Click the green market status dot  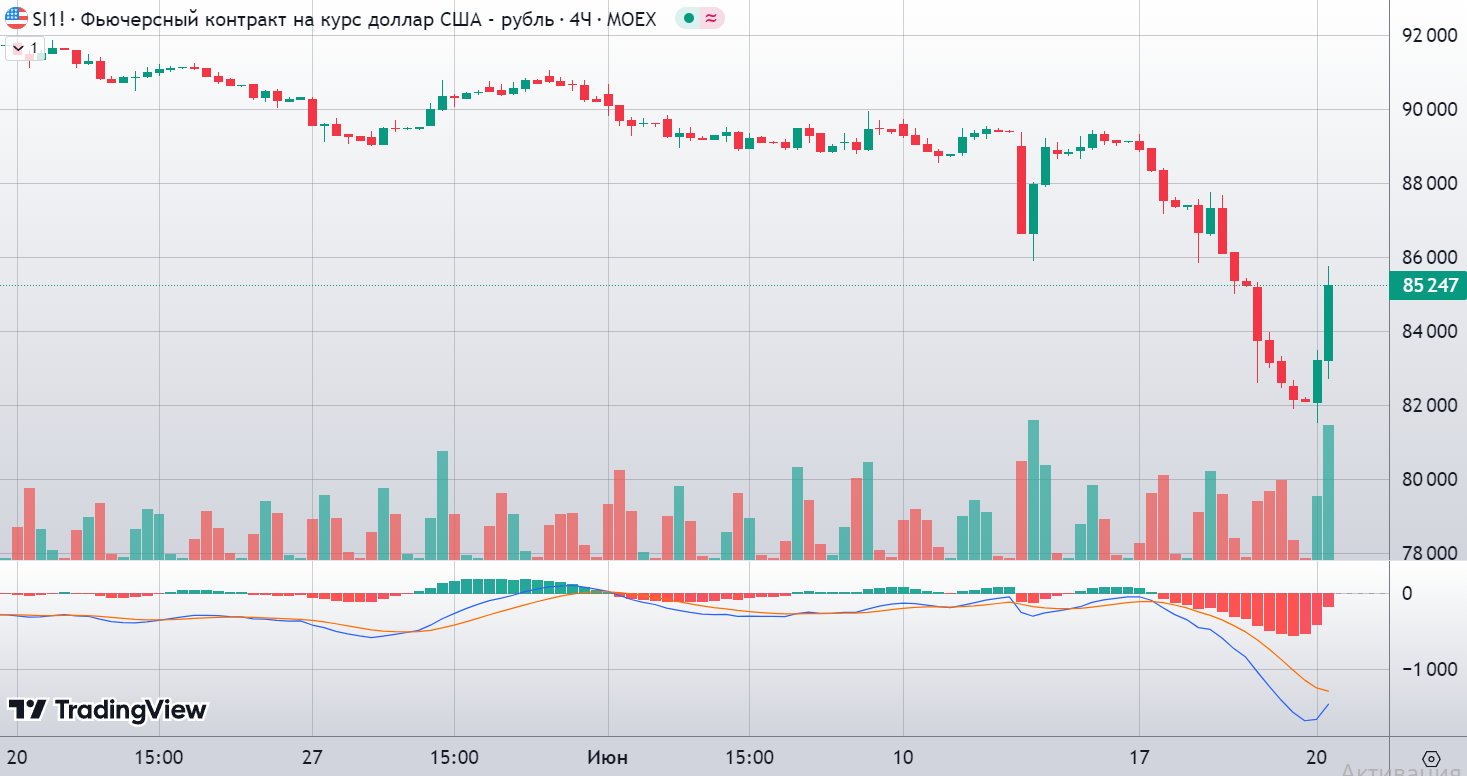click(x=689, y=18)
